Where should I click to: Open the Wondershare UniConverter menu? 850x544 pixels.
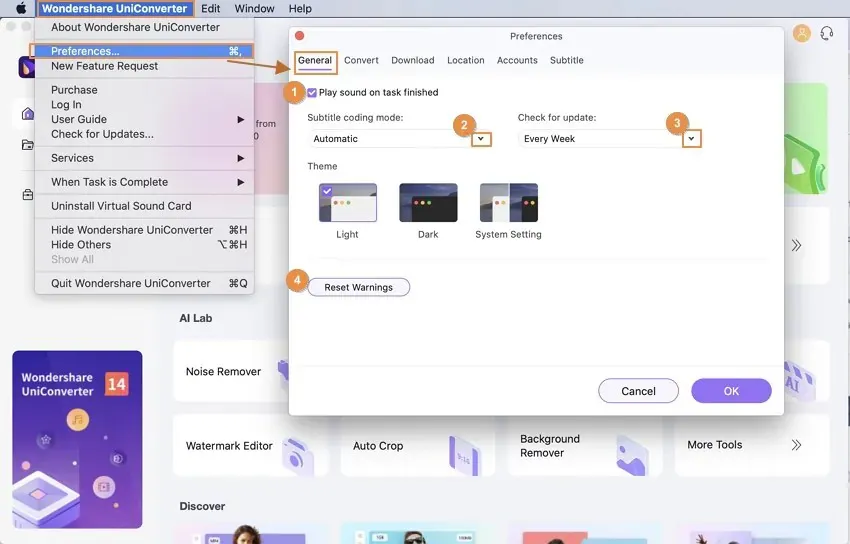pyautogui.click(x=114, y=9)
